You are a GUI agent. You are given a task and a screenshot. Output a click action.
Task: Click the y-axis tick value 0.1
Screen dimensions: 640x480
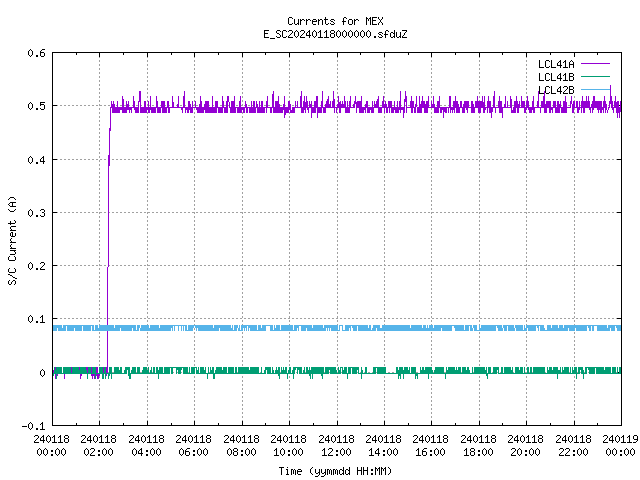pyautogui.click(x=36, y=319)
